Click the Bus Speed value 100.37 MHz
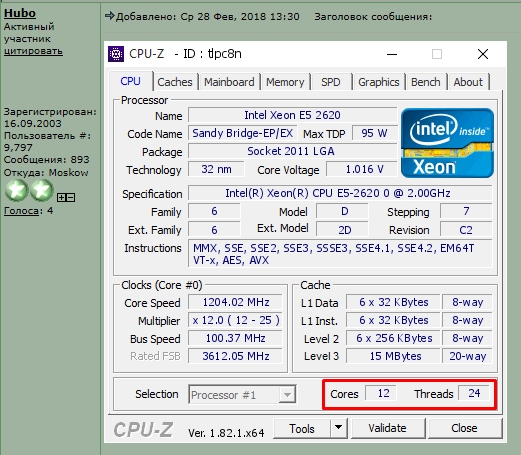Viewport: 521px width, 455px height. [x=235, y=339]
